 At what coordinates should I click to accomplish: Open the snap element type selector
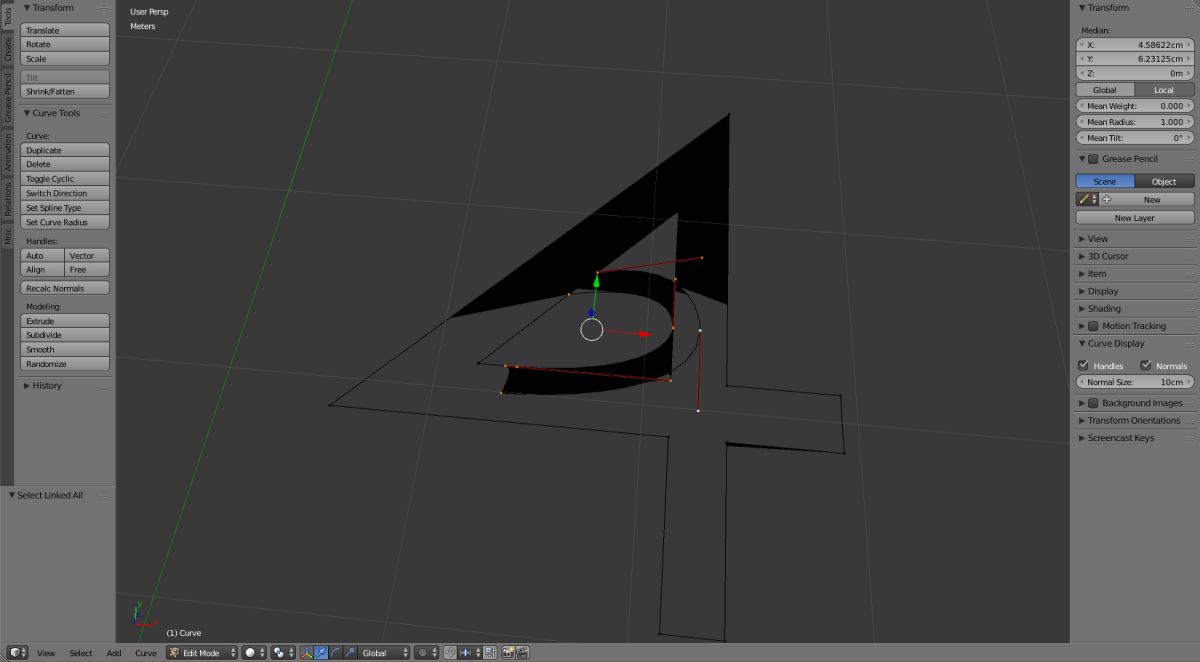pyautogui.click(x=469, y=652)
